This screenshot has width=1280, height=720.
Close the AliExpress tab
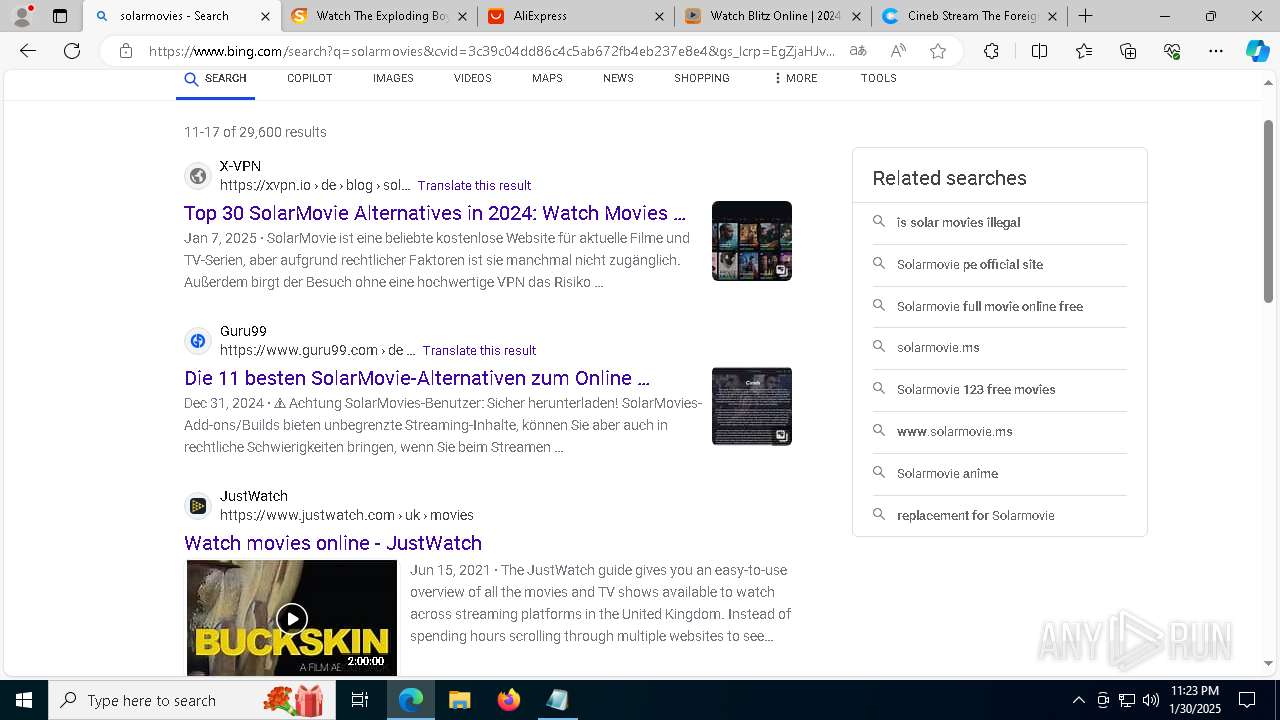click(659, 16)
